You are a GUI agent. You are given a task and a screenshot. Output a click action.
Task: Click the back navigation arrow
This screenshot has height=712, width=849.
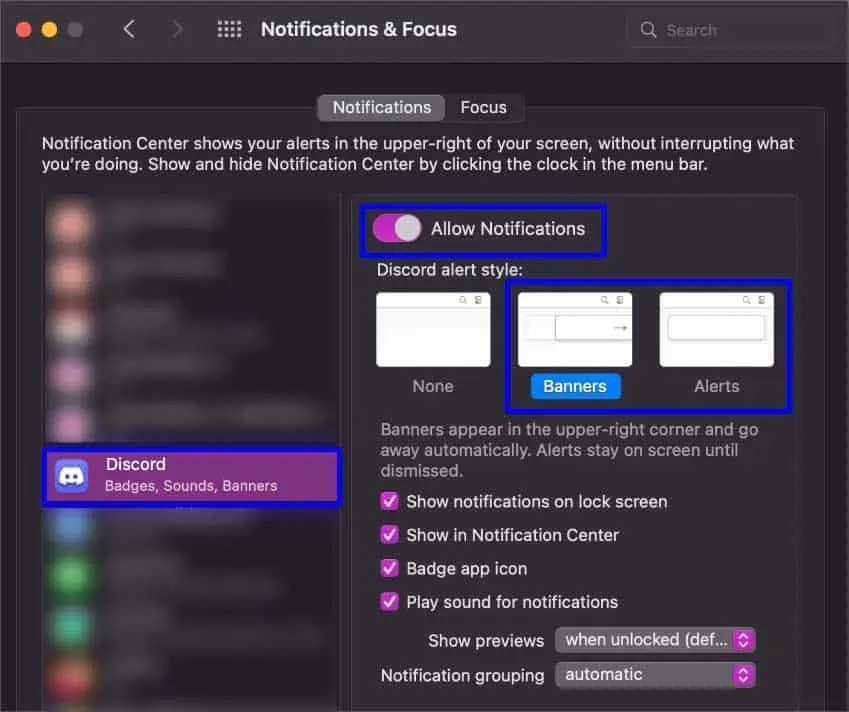coord(130,29)
